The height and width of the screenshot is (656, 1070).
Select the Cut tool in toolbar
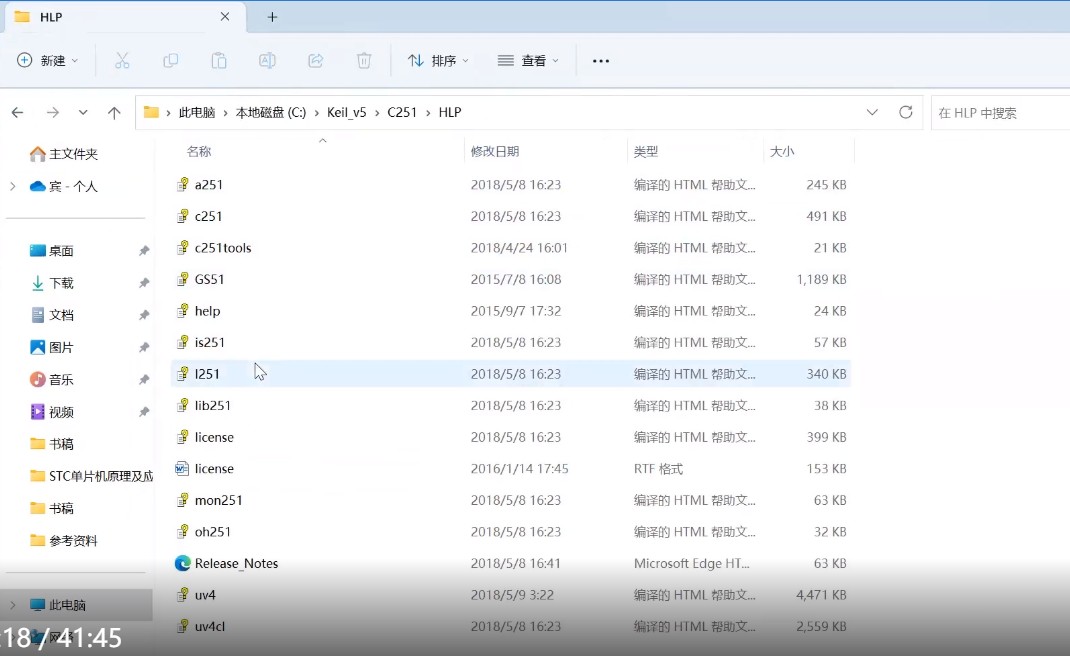pyautogui.click(x=122, y=60)
